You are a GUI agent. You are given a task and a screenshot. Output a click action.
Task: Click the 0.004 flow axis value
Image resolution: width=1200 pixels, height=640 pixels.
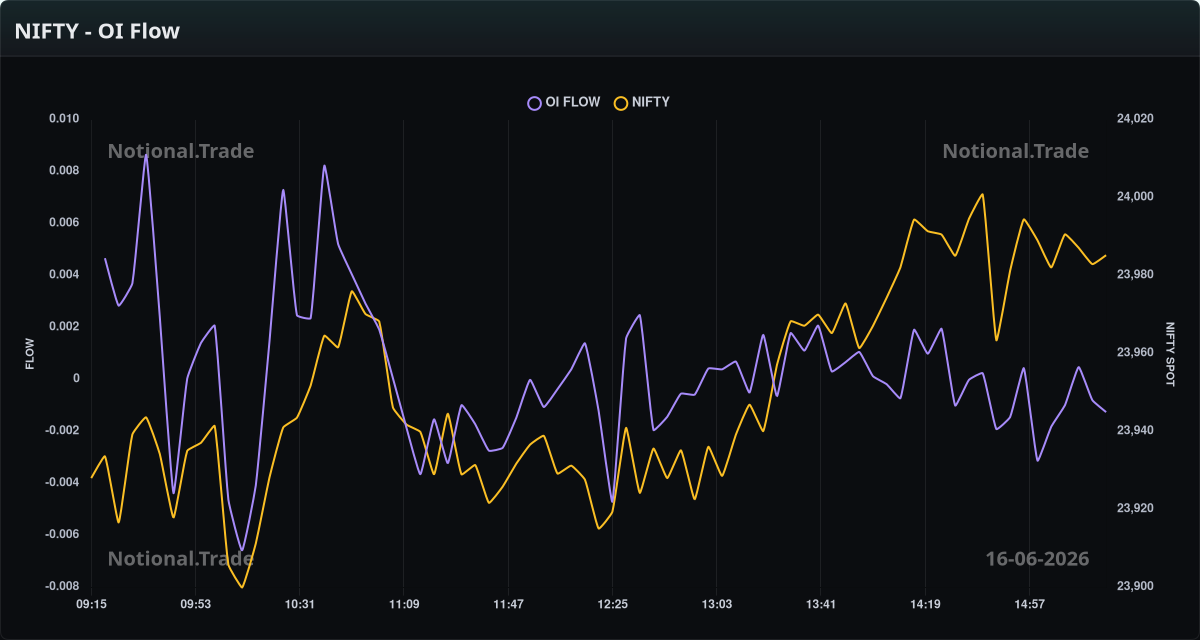(x=64, y=275)
